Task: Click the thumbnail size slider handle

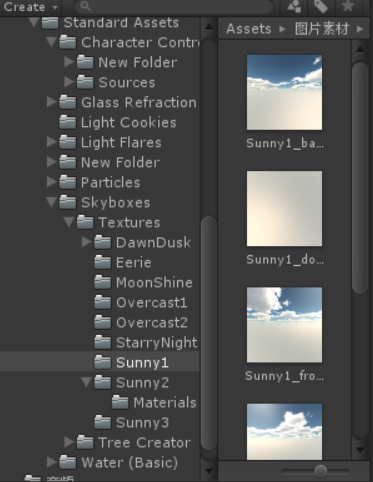Action: tap(321, 471)
